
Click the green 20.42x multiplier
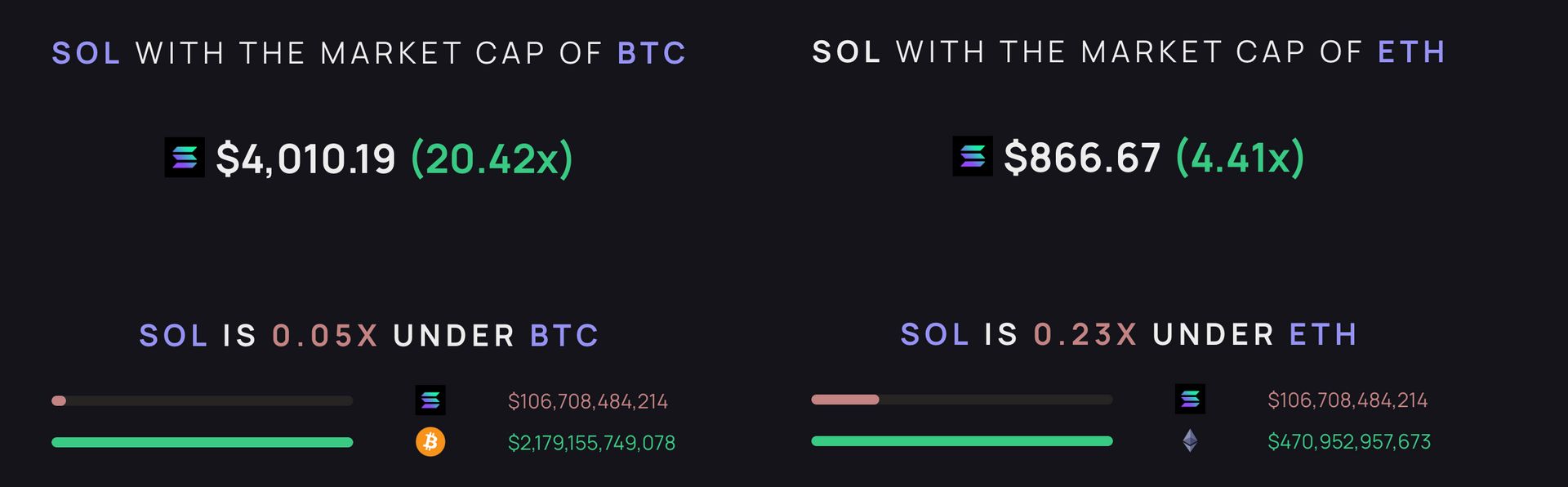492,159
